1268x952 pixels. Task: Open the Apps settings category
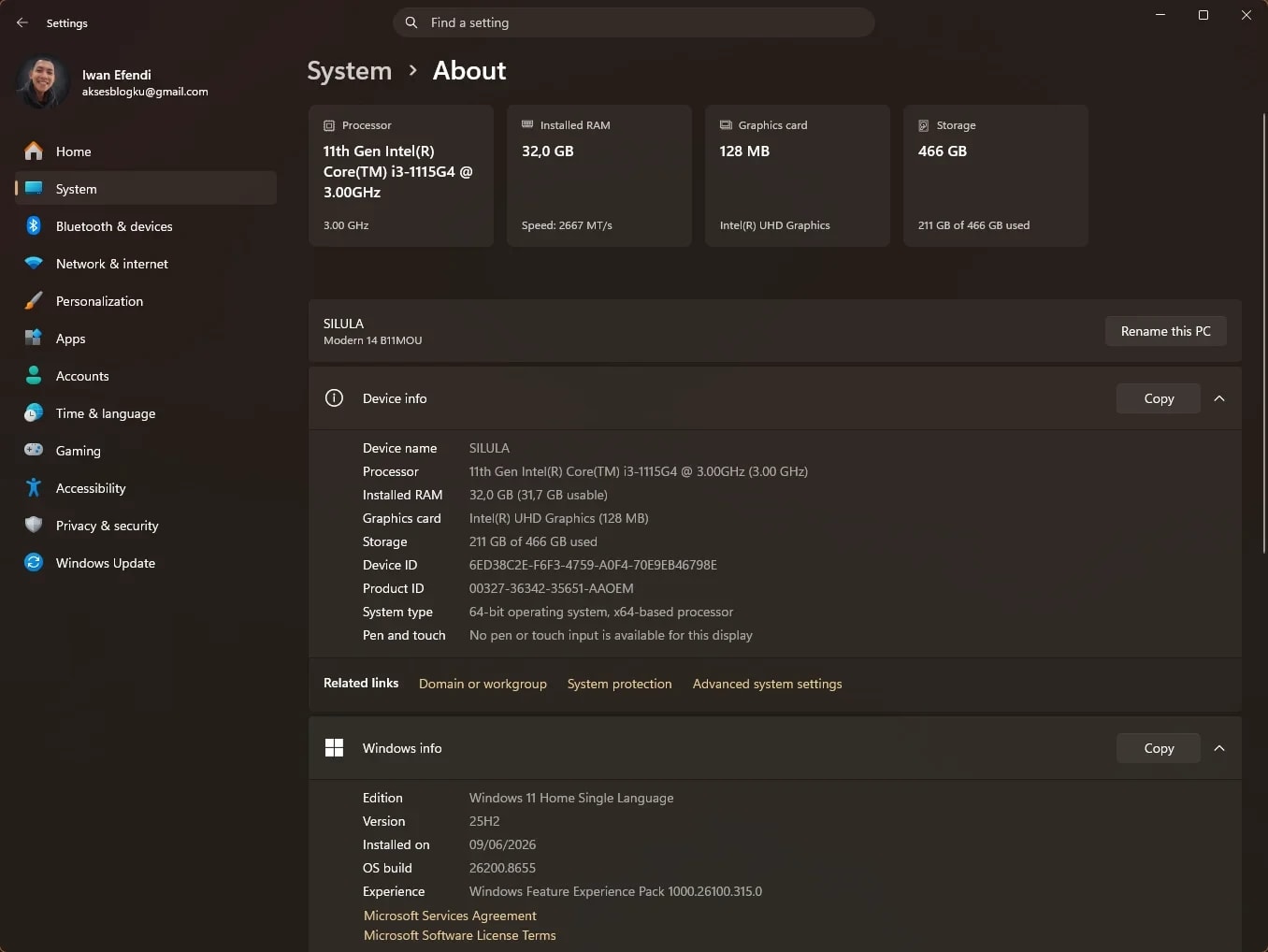(146, 339)
